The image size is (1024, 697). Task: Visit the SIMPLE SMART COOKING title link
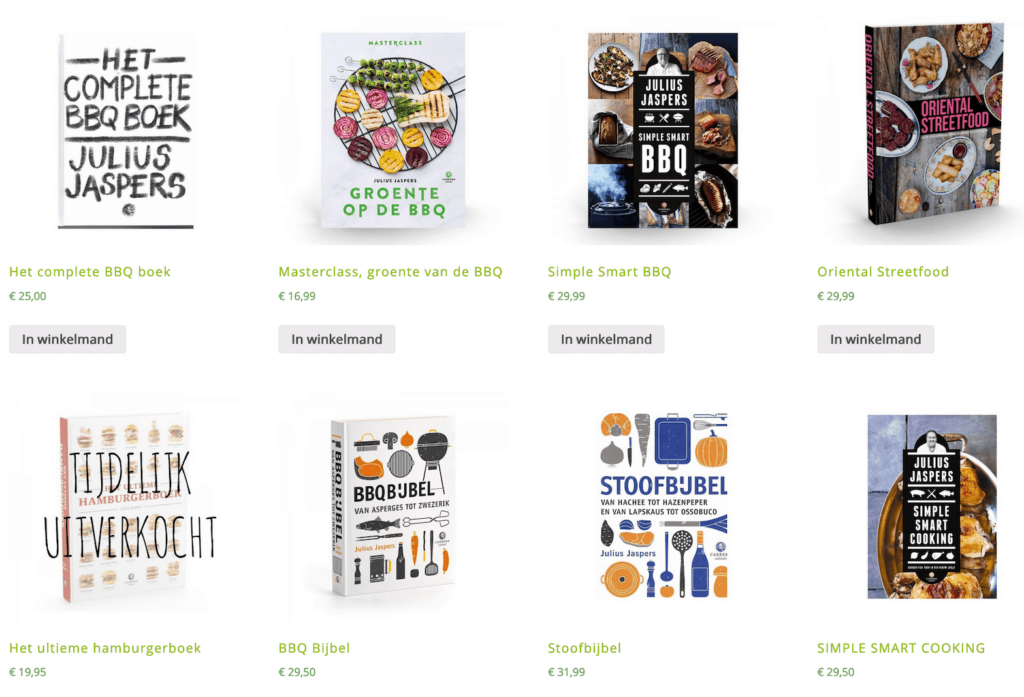tap(901, 648)
